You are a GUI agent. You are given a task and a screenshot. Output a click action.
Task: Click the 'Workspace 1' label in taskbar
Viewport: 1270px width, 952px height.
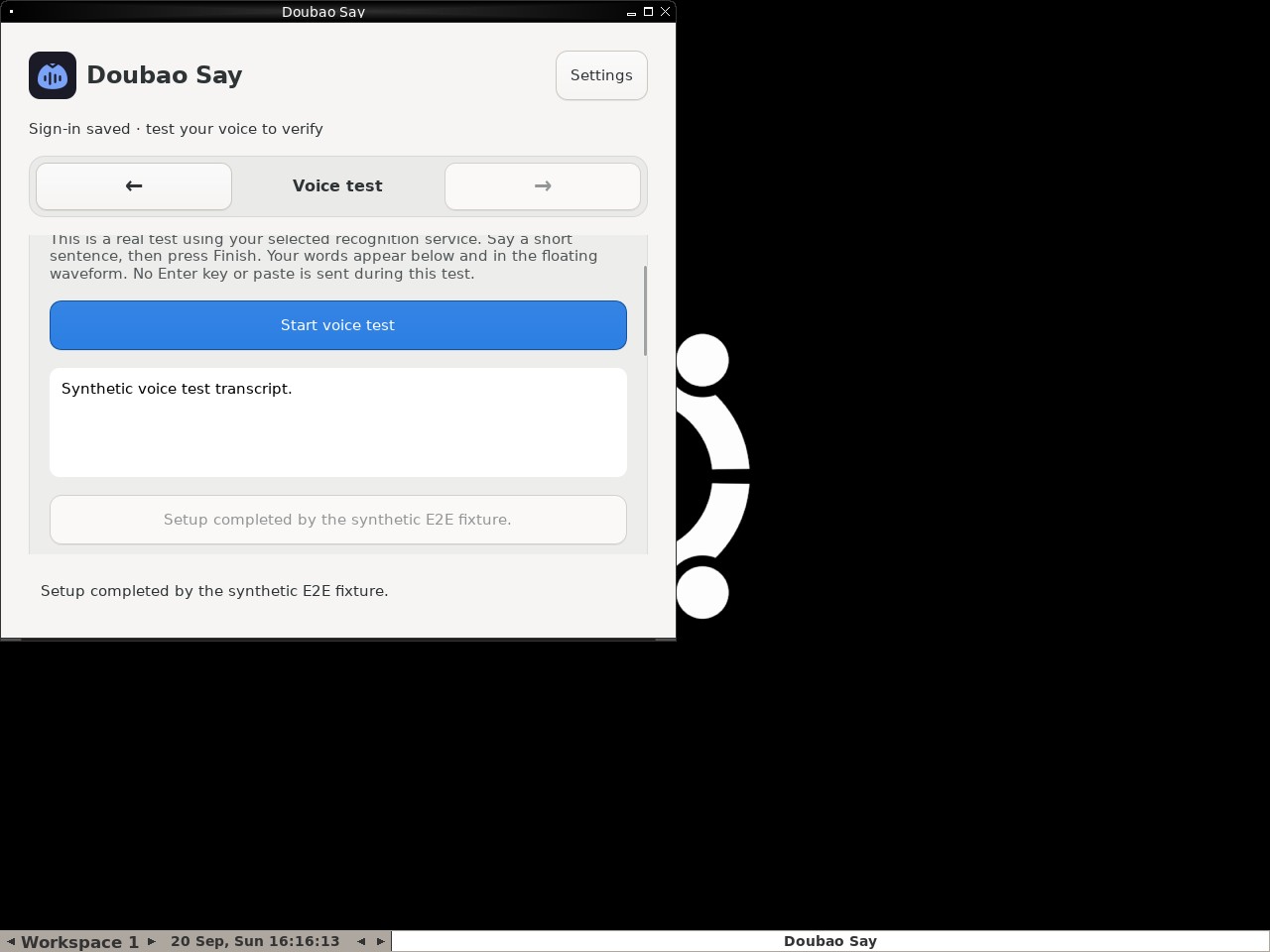click(x=79, y=942)
